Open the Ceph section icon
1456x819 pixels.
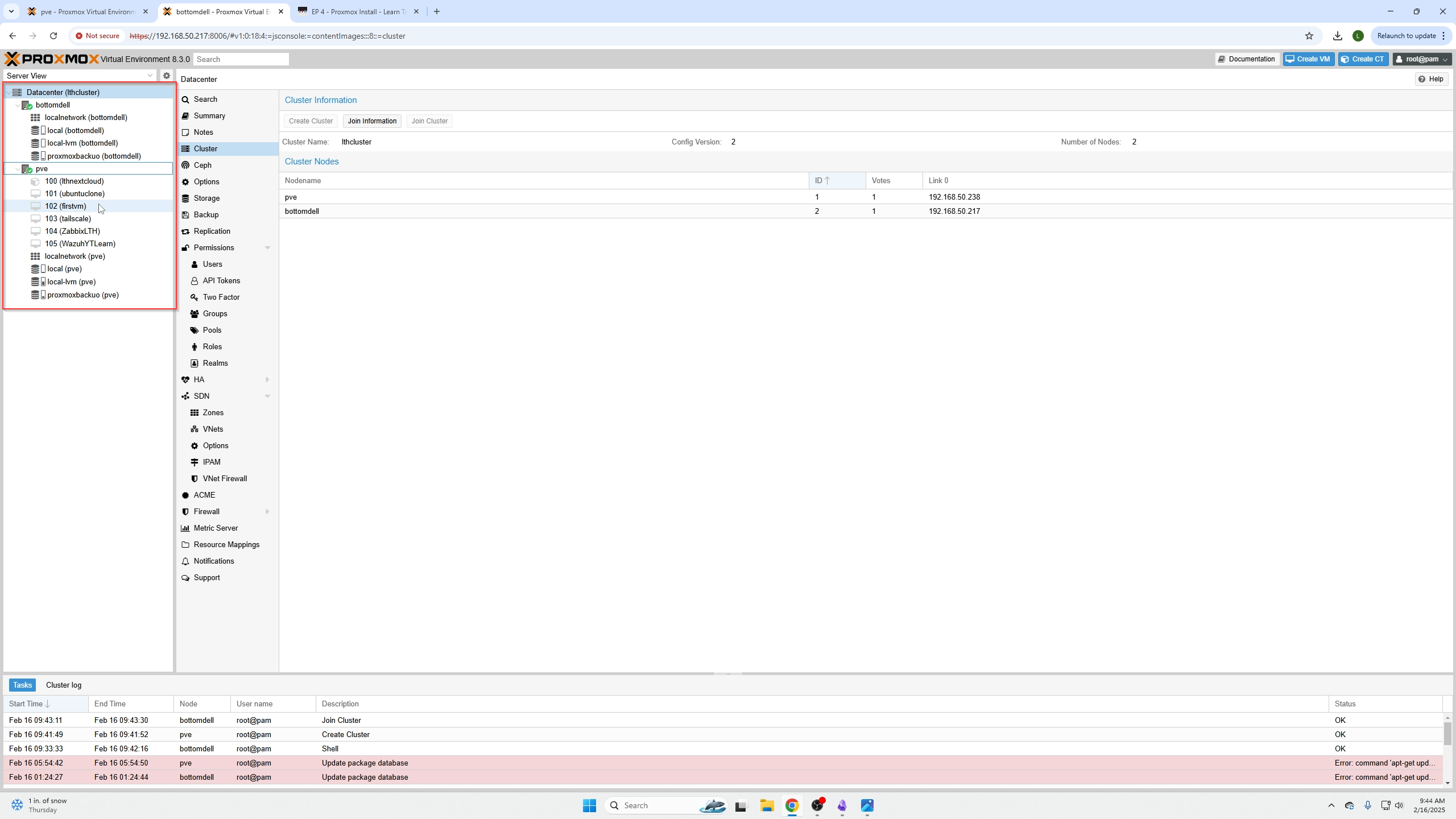tap(185, 165)
